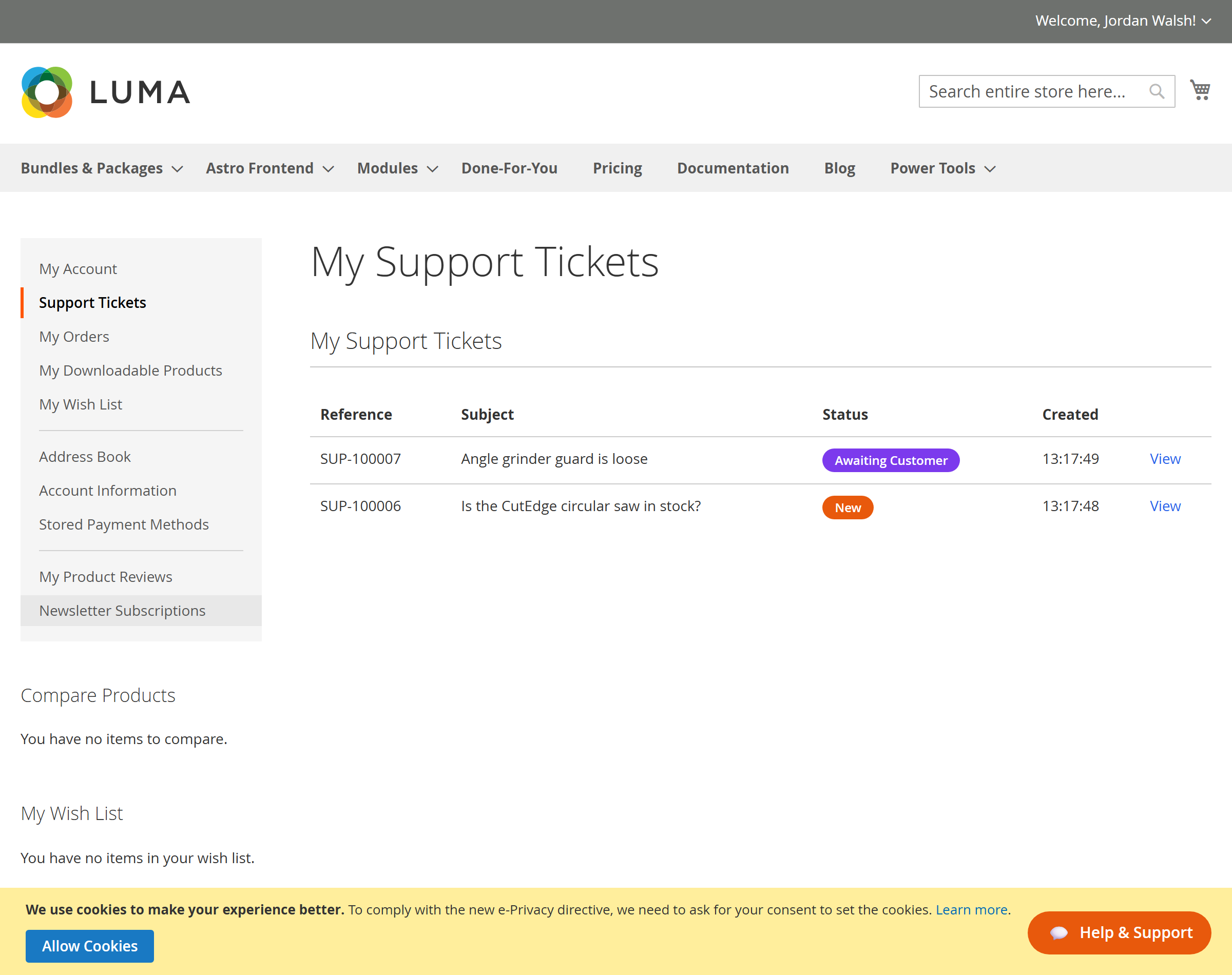Open the cookie Learn more link
The height and width of the screenshot is (975, 1232).
971,910
